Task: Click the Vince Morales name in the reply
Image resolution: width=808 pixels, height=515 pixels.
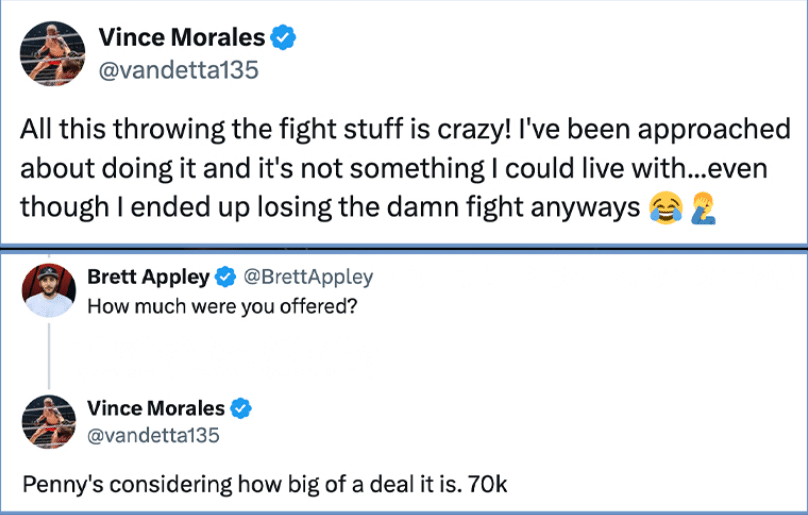Action: [156, 408]
